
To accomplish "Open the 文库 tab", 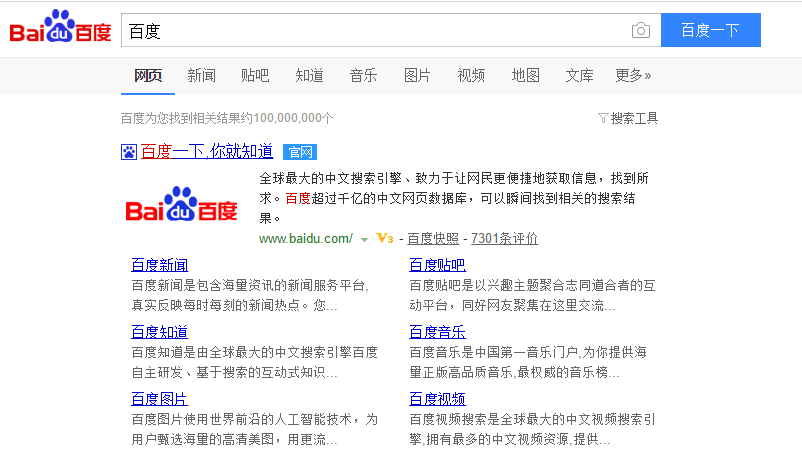I will (579, 76).
